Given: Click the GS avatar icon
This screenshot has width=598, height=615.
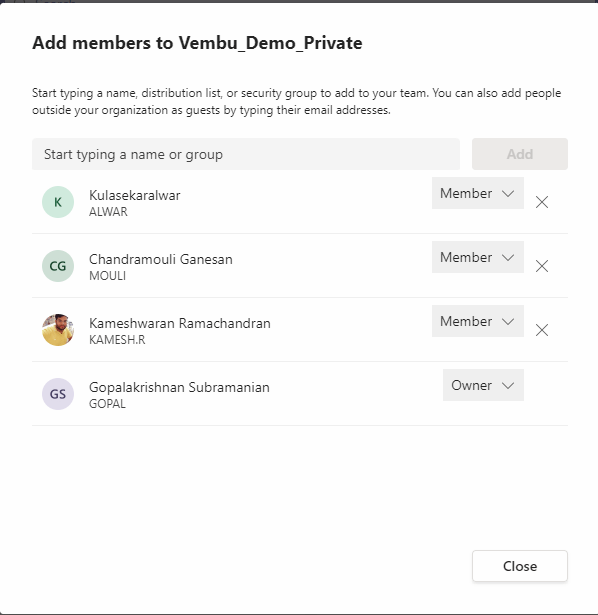Looking at the screenshot, I should [x=58, y=394].
